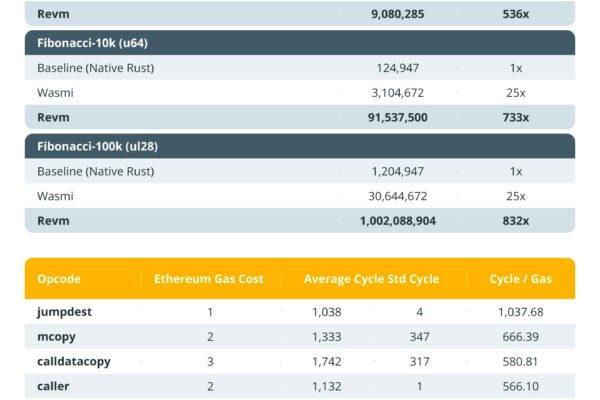The width and height of the screenshot is (600, 400).
Task: Click the Opcode column header
Action: (x=59, y=279)
